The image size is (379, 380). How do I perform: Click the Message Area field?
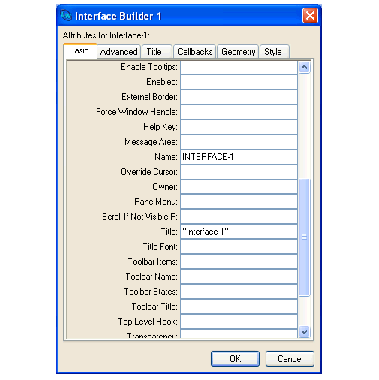[x=239, y=142]
